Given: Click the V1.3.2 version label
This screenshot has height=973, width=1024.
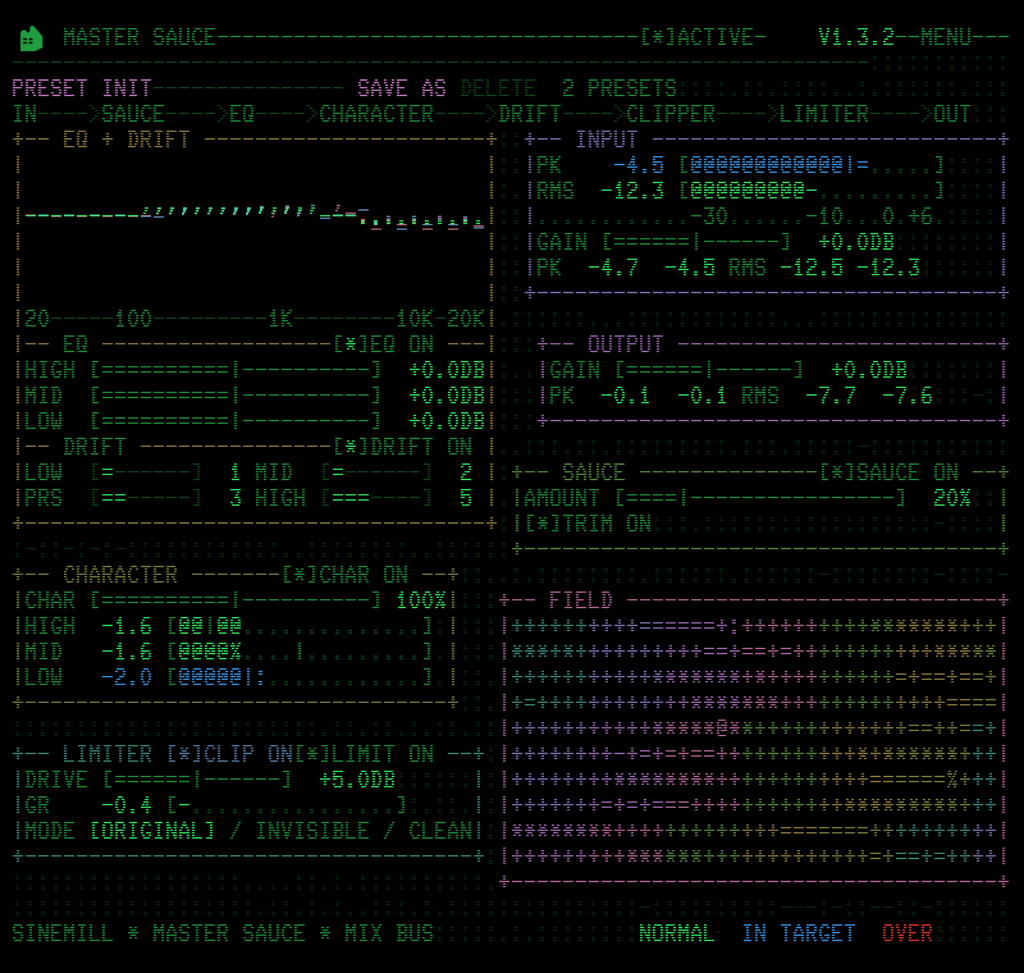Looking at the screenshot, I should [856, 37].
